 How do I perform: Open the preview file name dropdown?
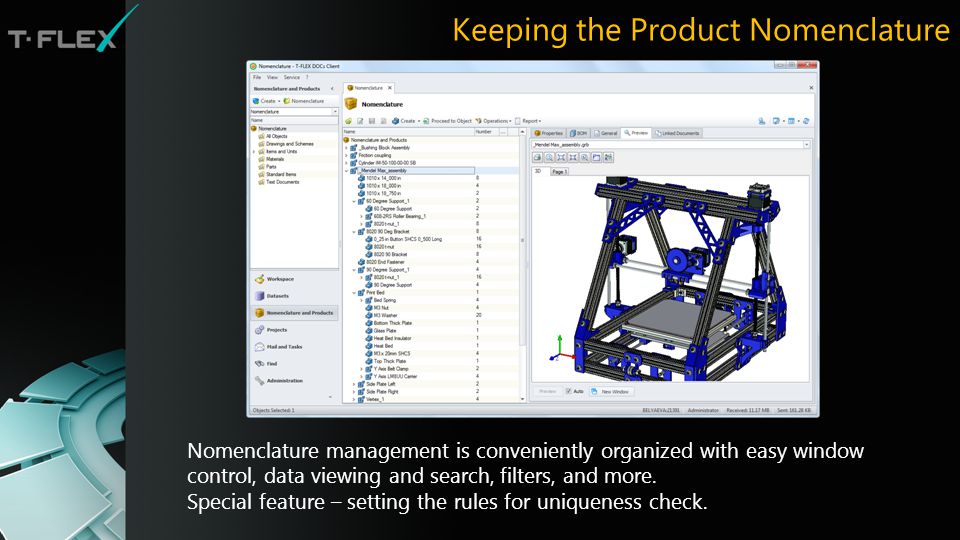(x=806, y=144)
